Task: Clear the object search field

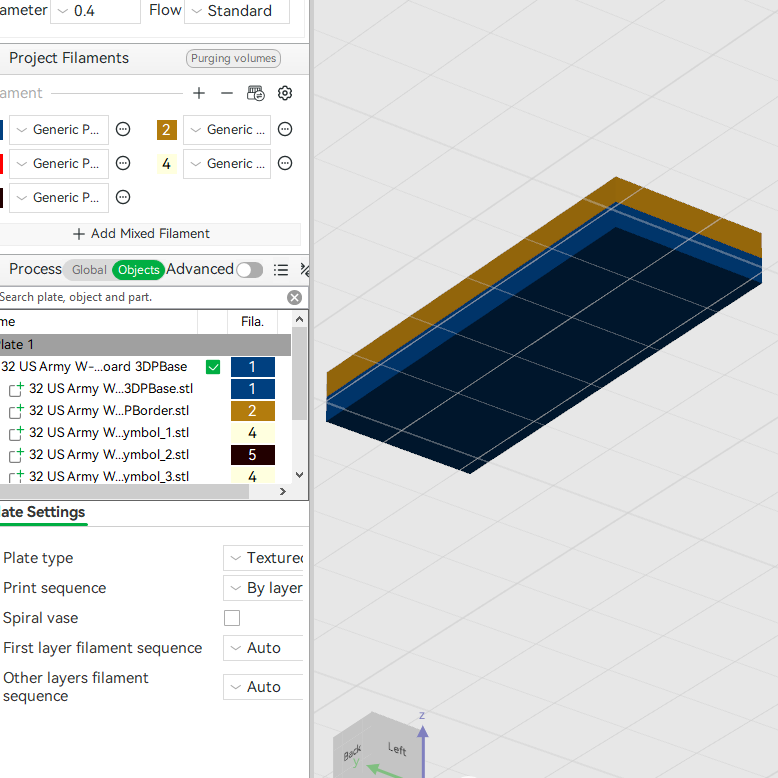Action: [x=294, y=297]
